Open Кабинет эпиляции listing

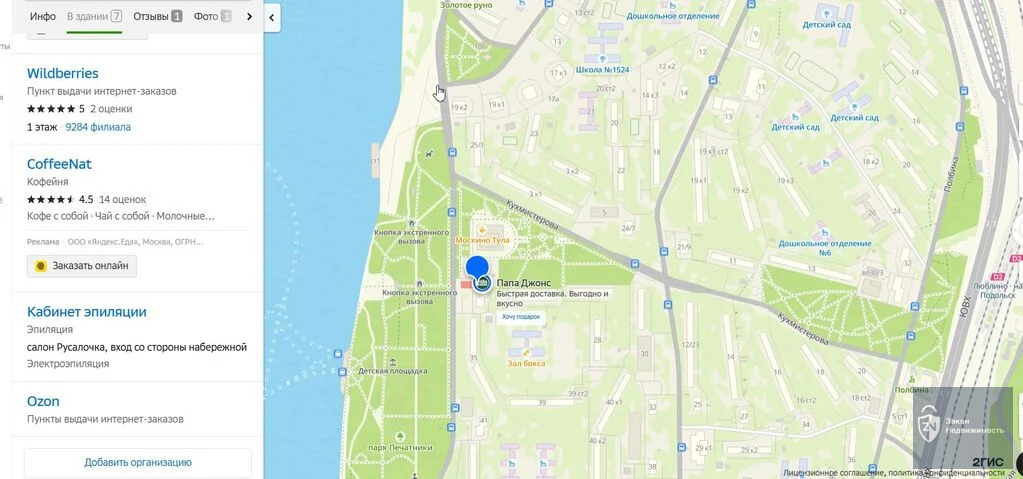click(x=87, y=312)
